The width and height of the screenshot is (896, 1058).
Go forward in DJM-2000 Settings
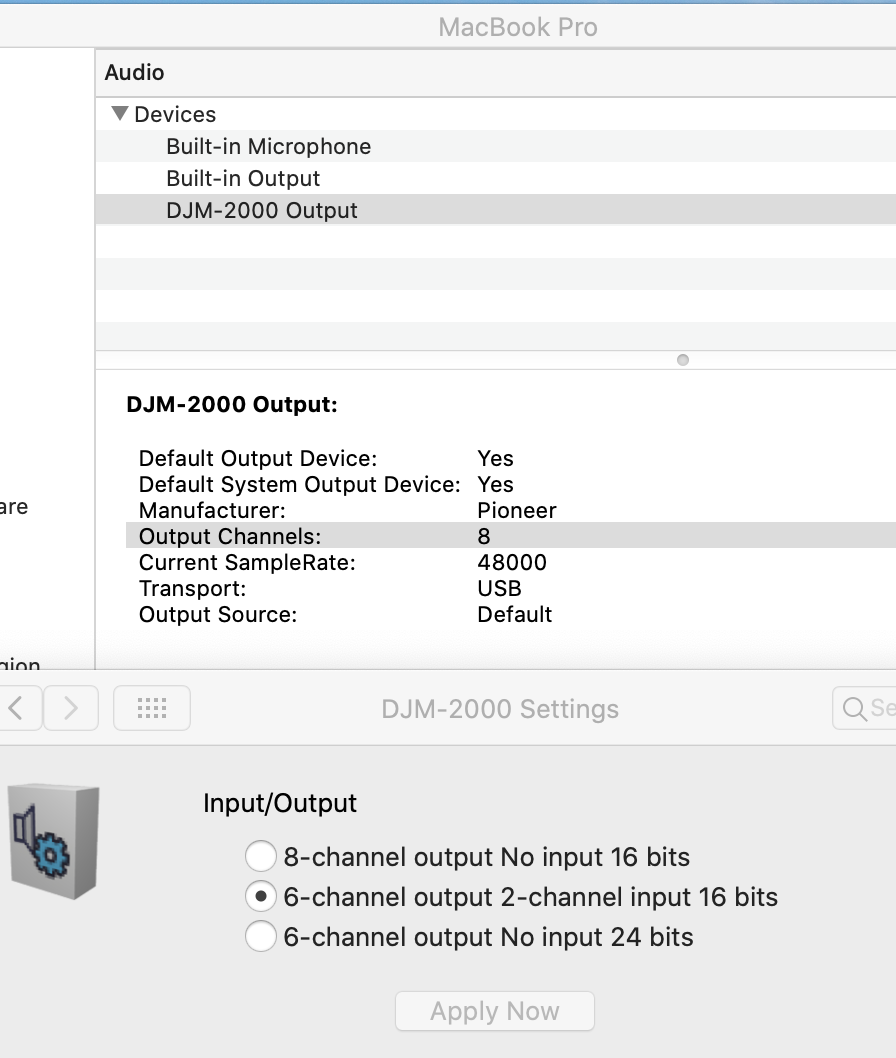pos(71,708)
